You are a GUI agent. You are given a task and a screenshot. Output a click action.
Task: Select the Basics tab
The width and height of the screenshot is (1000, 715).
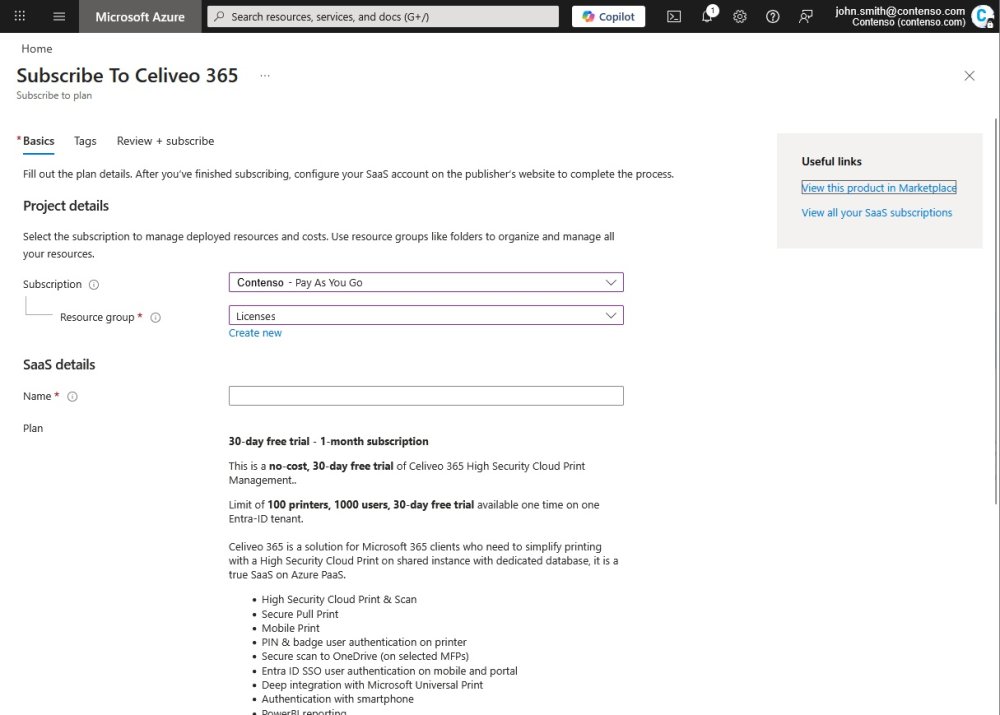coord(38,141)
